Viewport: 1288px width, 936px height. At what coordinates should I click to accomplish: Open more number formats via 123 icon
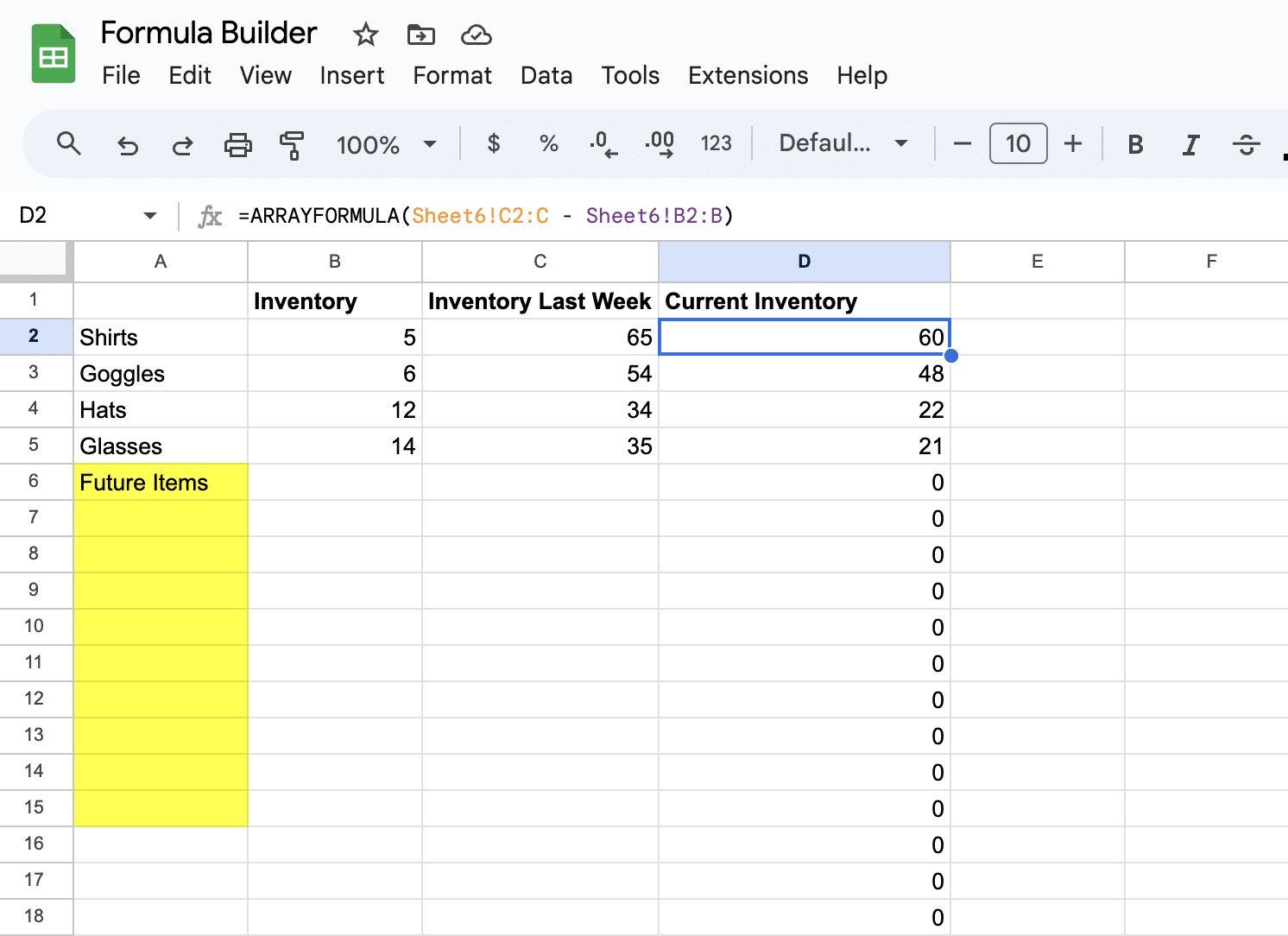[717, 144]
